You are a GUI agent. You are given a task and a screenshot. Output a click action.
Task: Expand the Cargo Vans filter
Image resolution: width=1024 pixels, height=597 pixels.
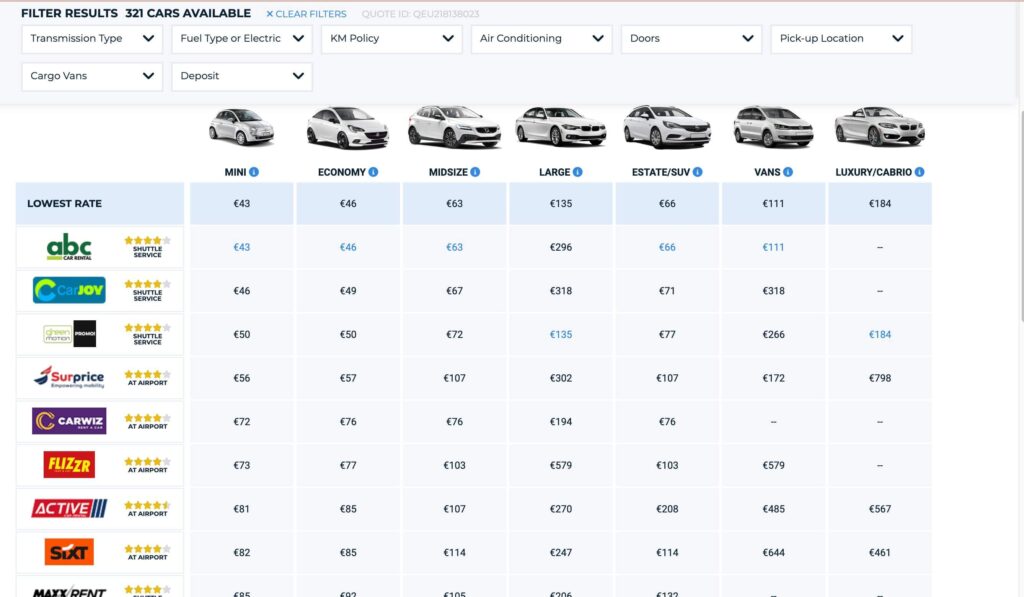92,76
